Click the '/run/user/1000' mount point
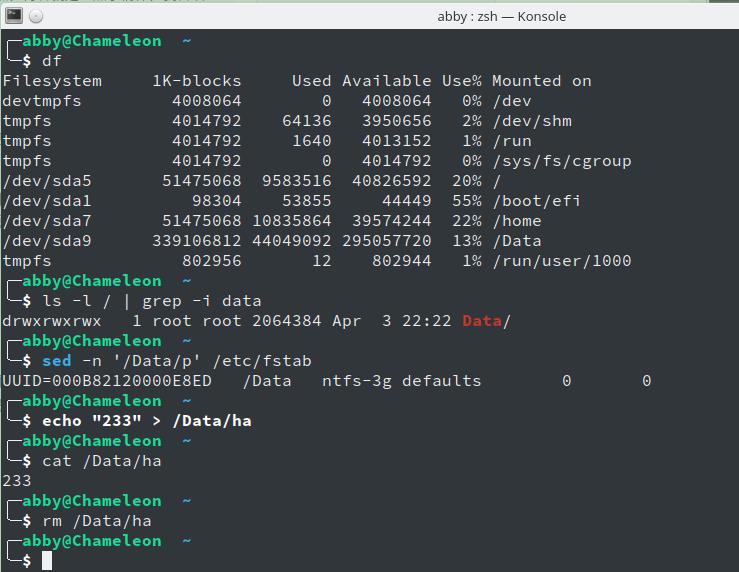 (x=561, y=261)
